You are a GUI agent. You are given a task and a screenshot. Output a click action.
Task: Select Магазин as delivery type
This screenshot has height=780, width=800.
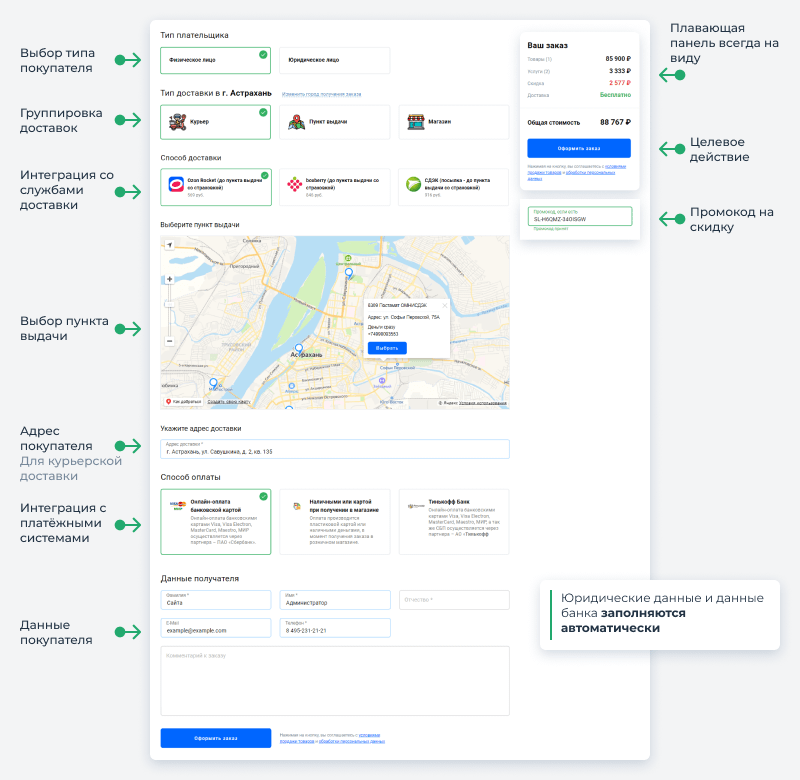(453, 122)
